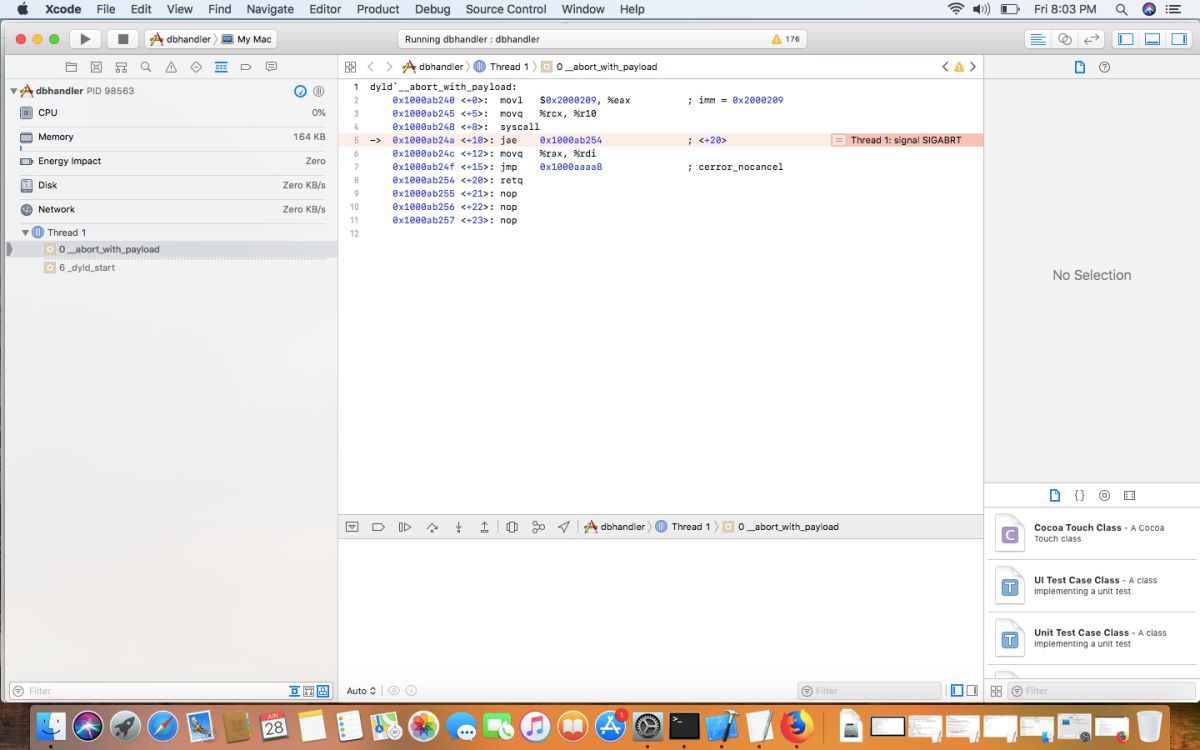Viewport: 1200px width, 750px height.
Task: Toggle breakpoints activation in debug bar
Action: [x=378, y=527]
